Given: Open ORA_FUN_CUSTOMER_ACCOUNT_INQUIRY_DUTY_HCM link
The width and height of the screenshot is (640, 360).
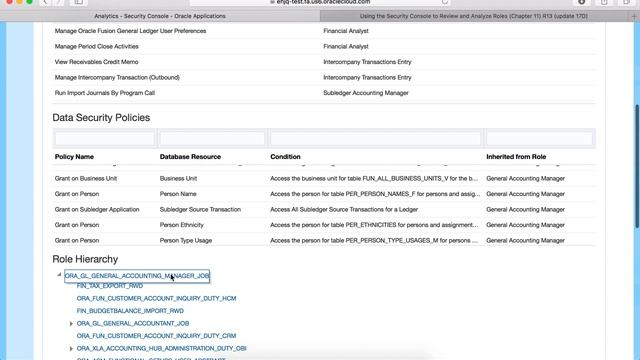Looking at the screenshot, I should click(156, 298).
